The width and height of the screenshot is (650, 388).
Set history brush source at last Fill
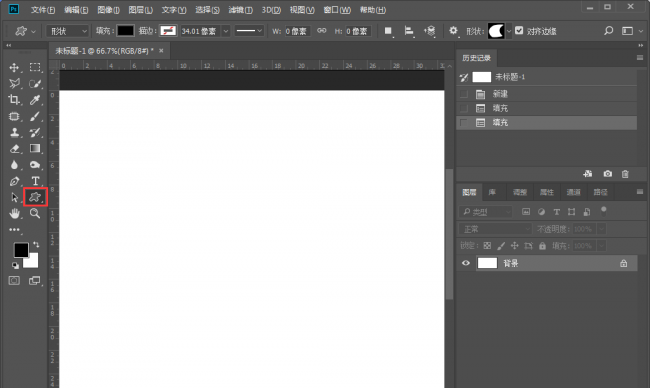point(464,123)
